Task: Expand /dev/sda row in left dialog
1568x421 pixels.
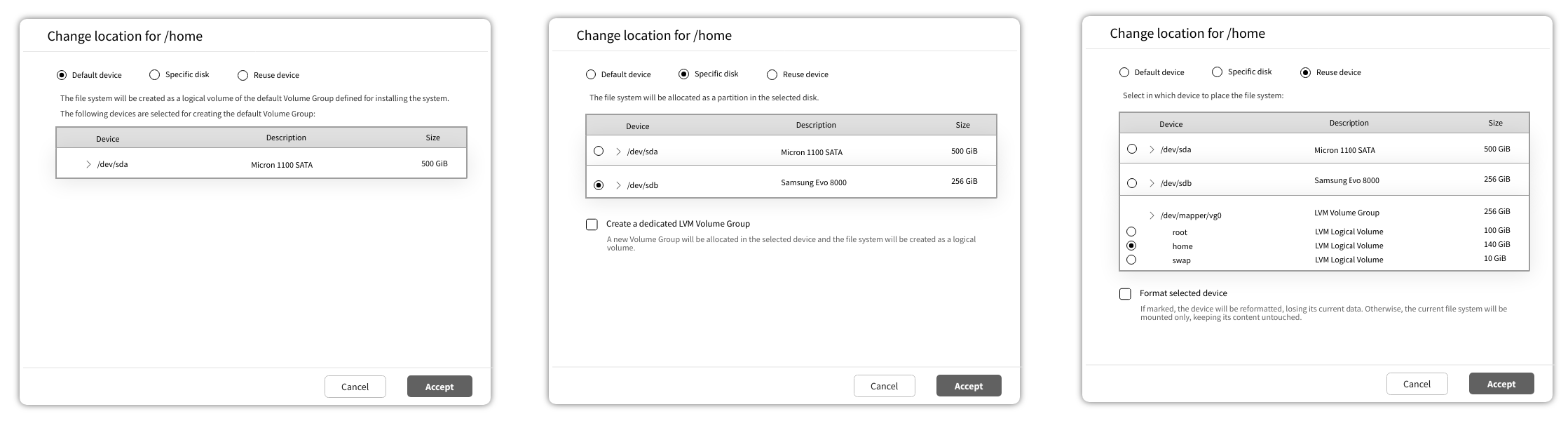Action: pyautogui.click(x=88, y=164)
